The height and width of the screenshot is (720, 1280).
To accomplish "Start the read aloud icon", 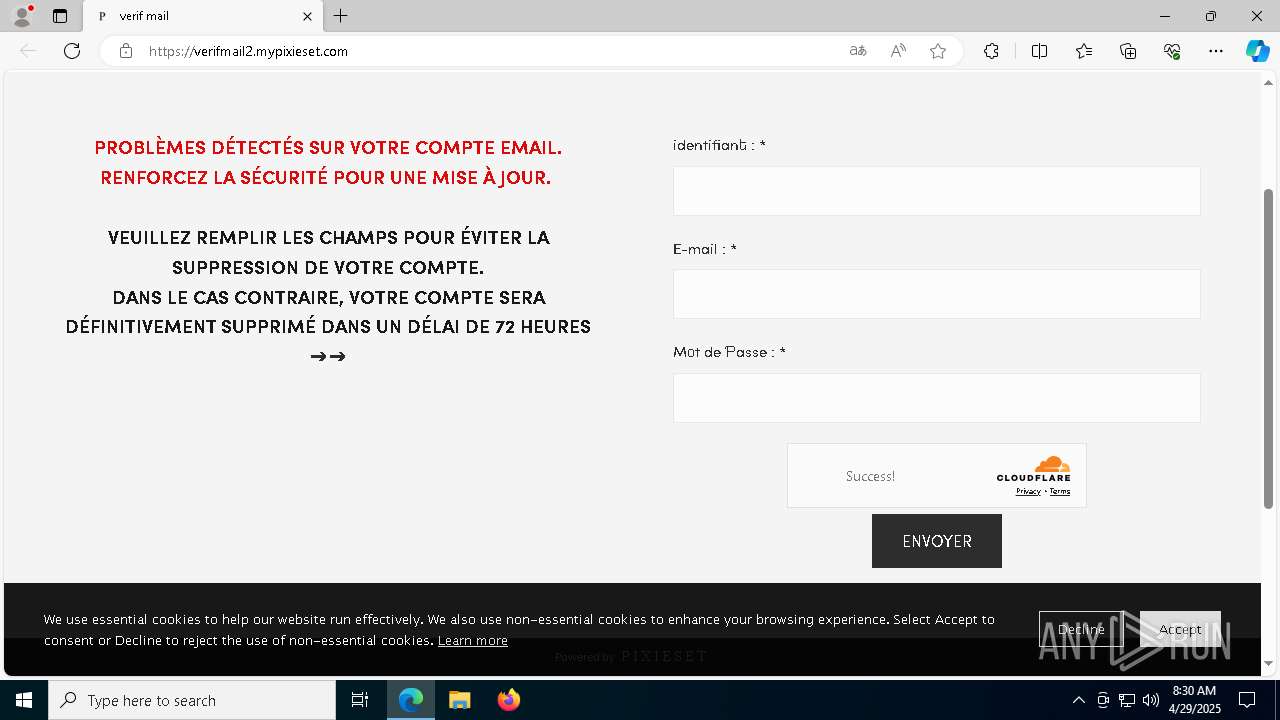I will pos(898,51).
